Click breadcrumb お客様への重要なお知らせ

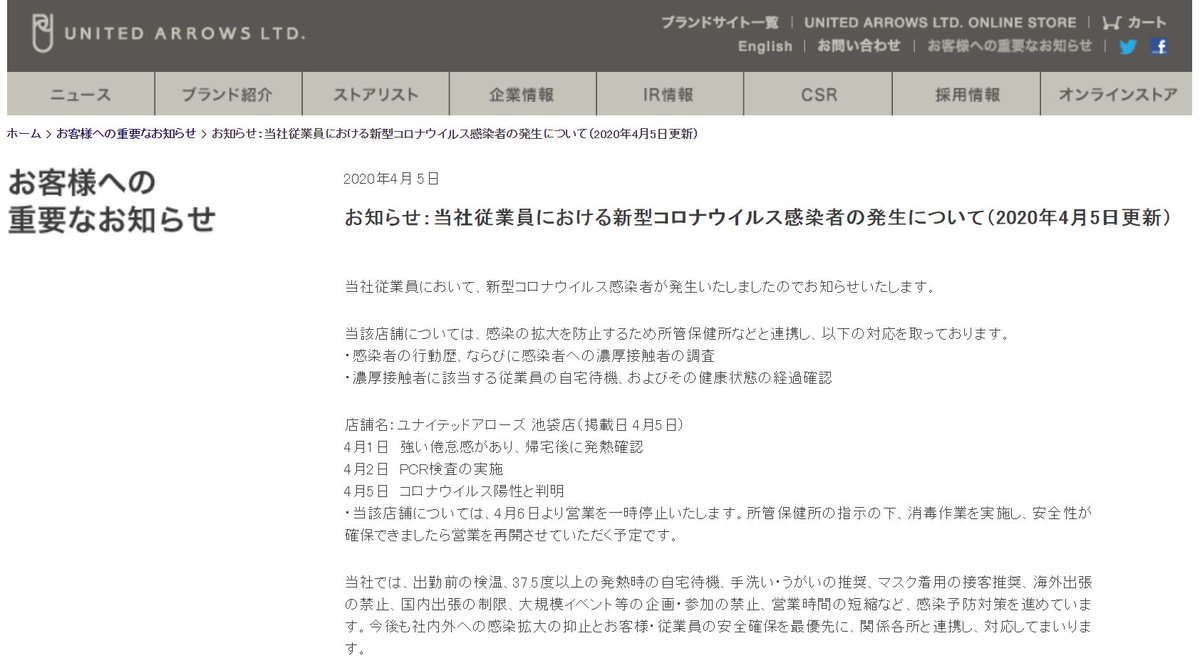[126, 133]
